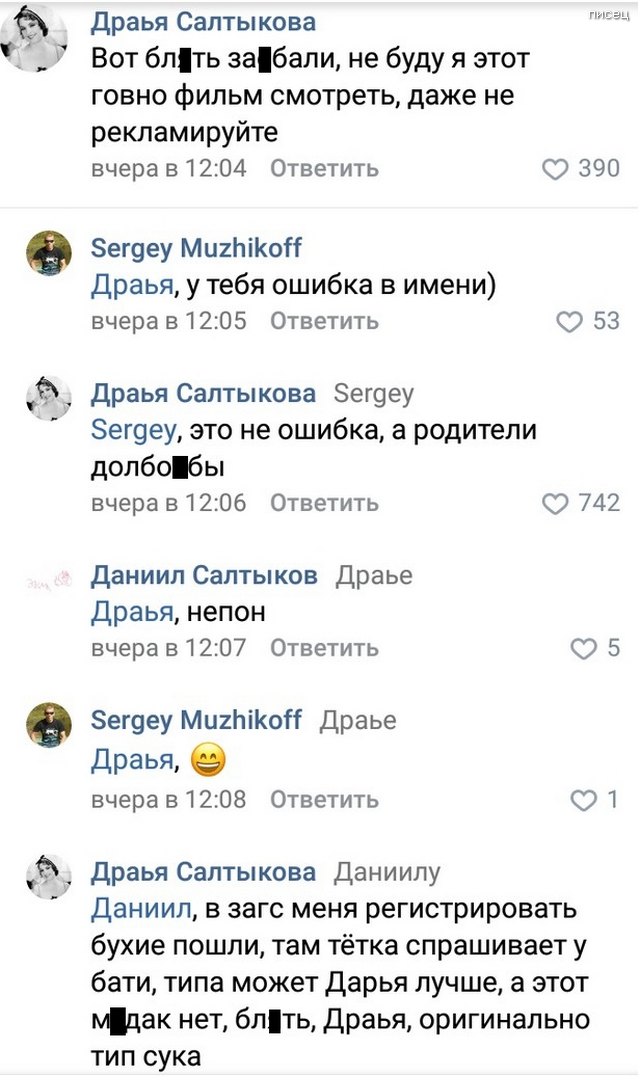The image size is (640, 1077).
Task: Like Даниил Салтыков's comment with 5 likes
Action: point(582,649)
